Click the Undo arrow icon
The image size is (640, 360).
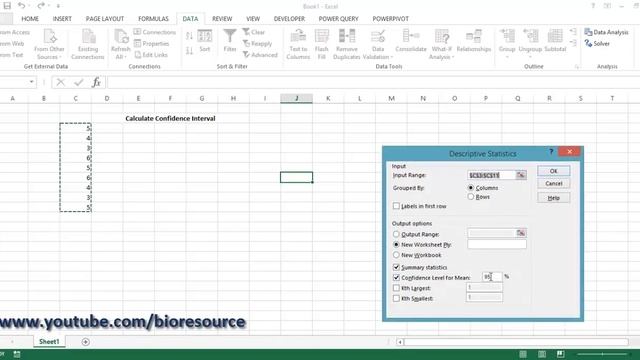tap(21, 6)
